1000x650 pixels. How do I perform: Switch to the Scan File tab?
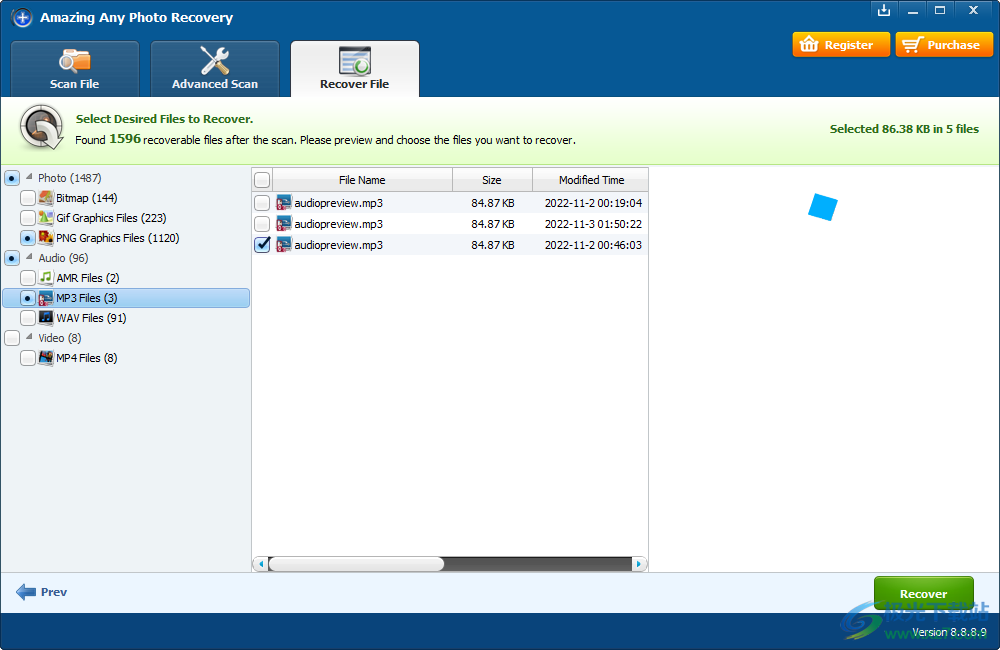pos(75,69)
